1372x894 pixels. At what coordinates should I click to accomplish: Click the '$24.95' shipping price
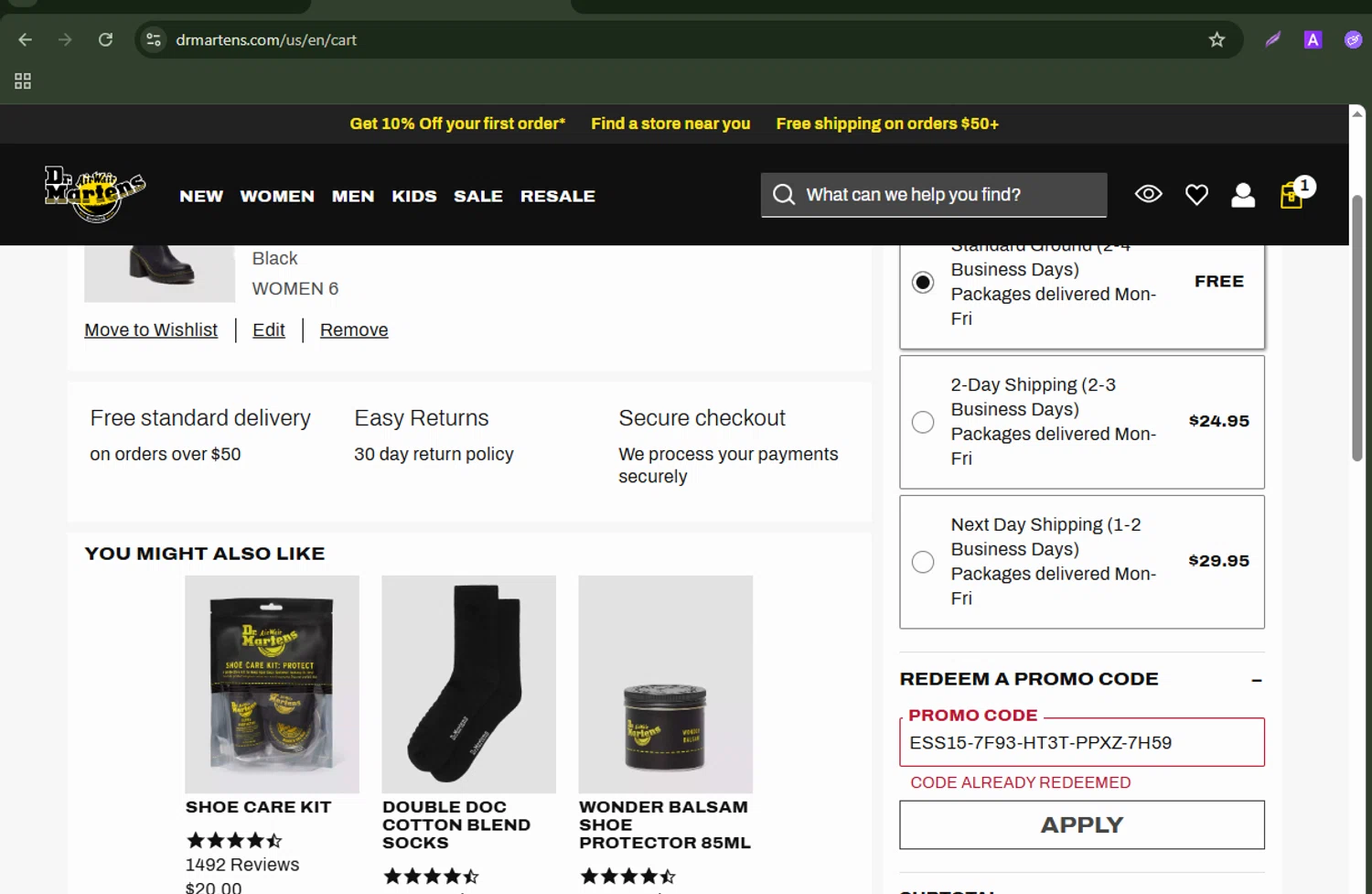[1218, 421]
